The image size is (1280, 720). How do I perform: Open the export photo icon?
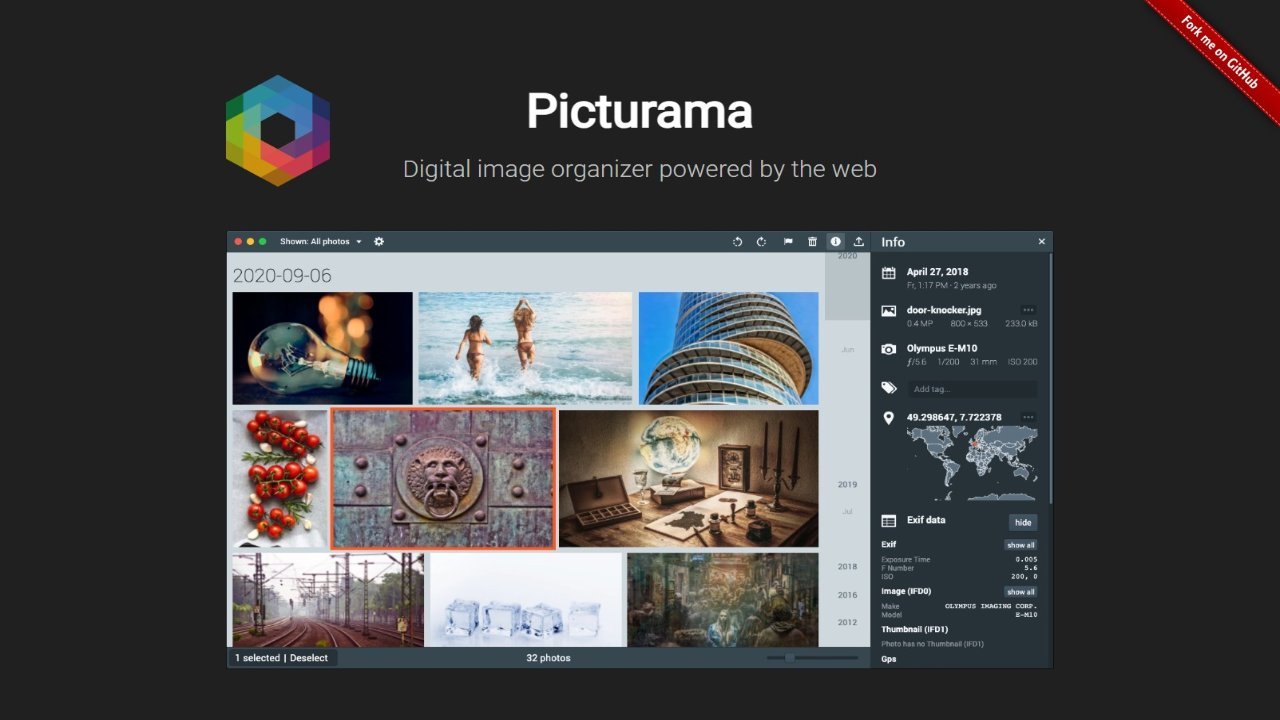pyautogui.click(x=858, y=242)
